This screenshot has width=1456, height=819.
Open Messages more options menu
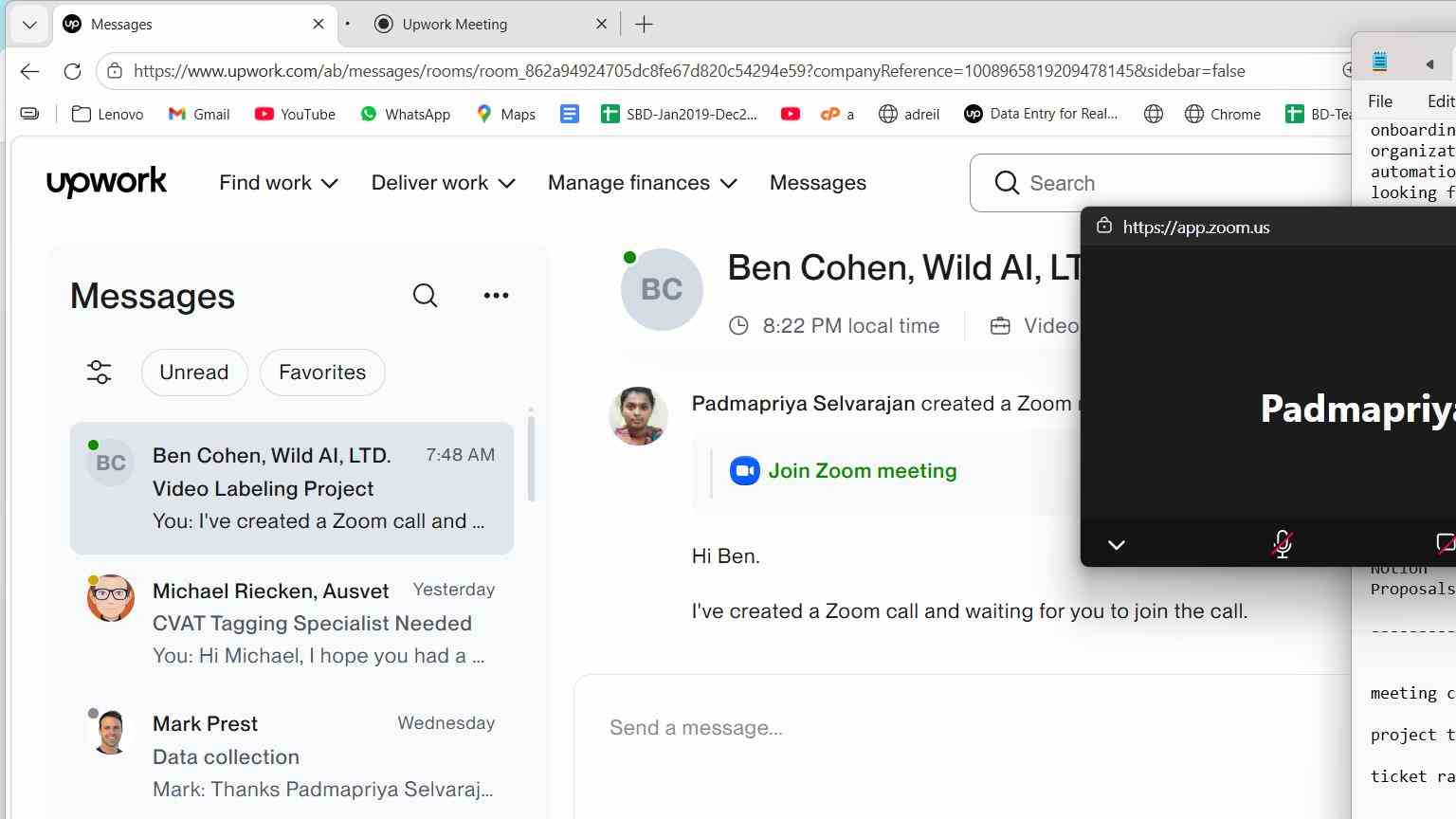coord(496,296)
